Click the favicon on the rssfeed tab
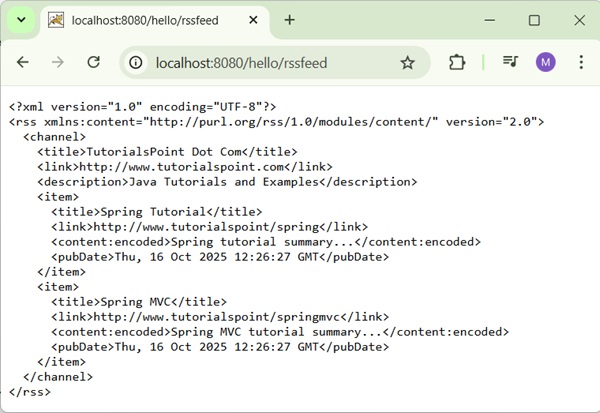This screenshot has height=413, width=600. pos(57,20)
